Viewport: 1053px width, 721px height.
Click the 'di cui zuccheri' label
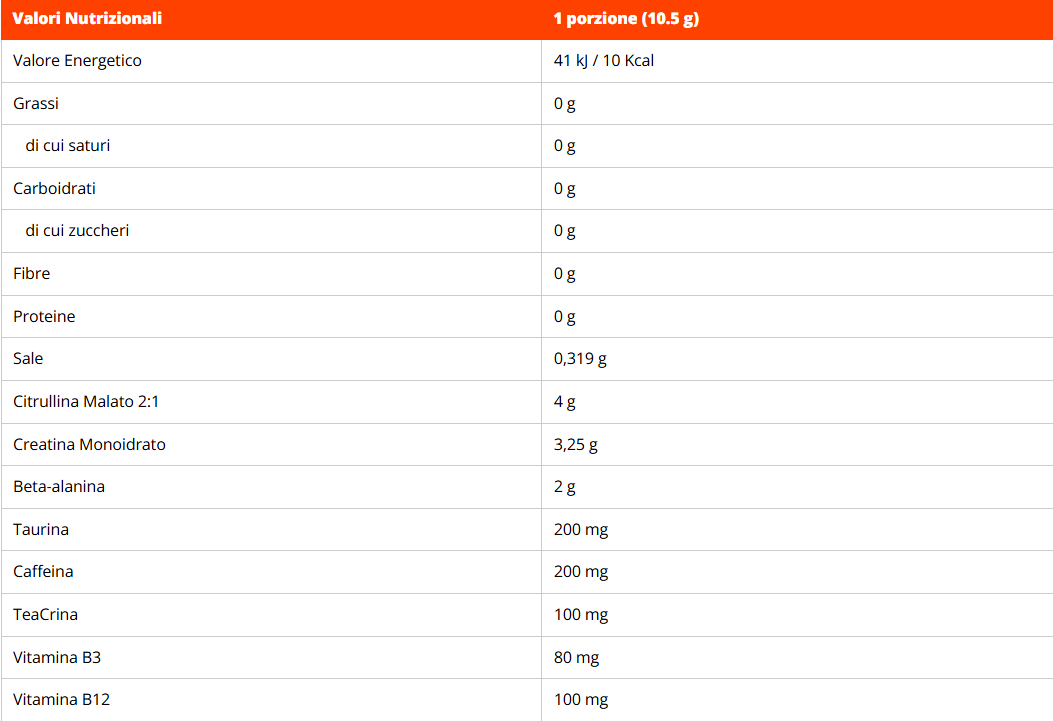coord(77,231)
